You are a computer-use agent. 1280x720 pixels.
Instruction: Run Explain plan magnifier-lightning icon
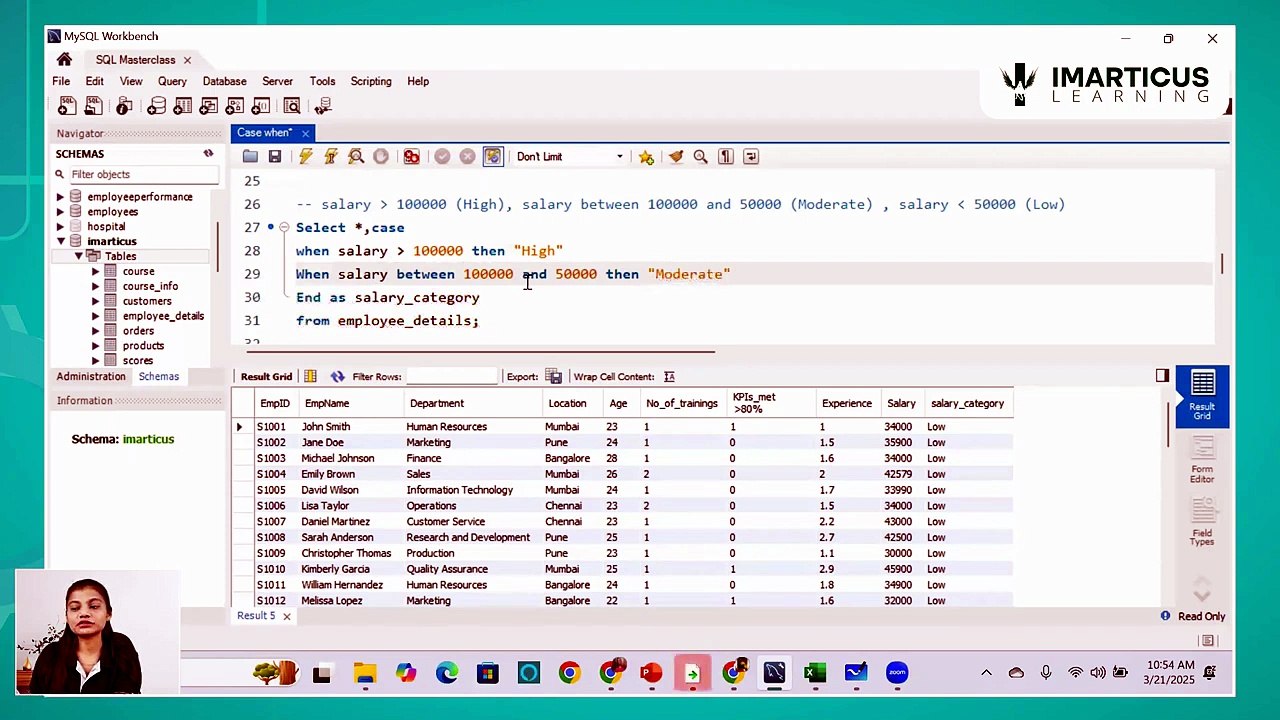[356, 156]
